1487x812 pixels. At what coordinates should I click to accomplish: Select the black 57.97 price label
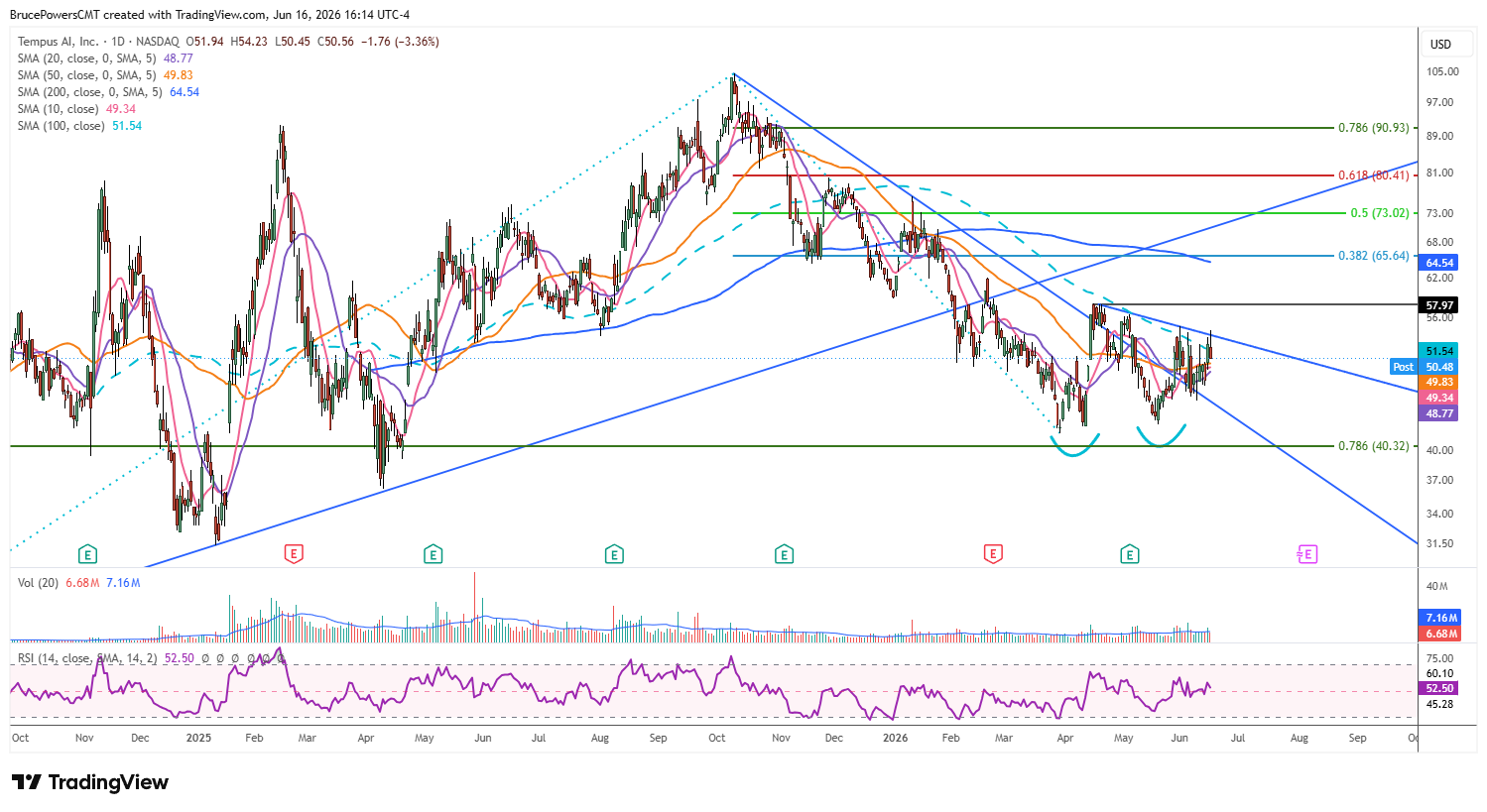pyautogui.click(x=1439, y=305)
